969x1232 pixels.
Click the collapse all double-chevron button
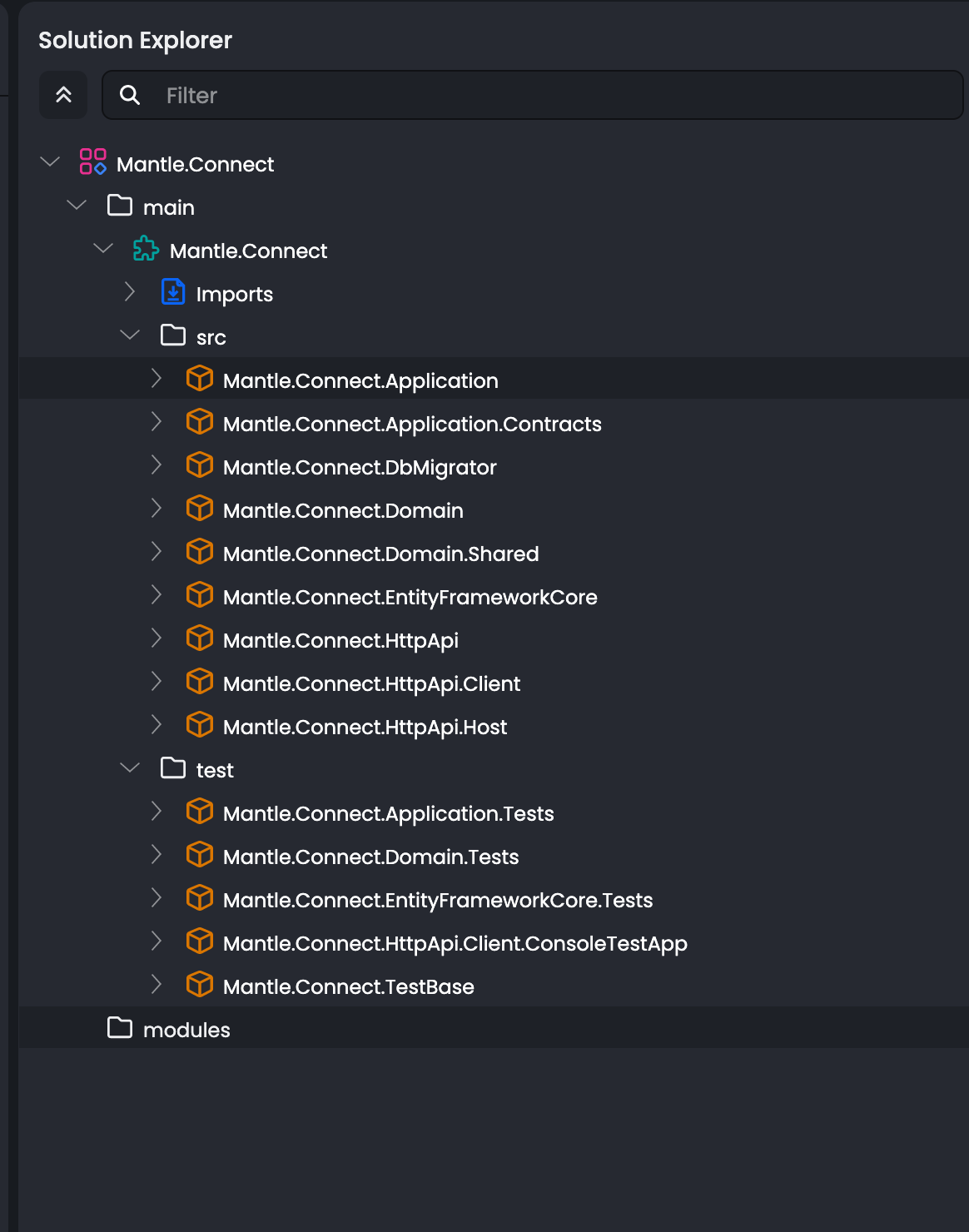[x=63, y=95]
